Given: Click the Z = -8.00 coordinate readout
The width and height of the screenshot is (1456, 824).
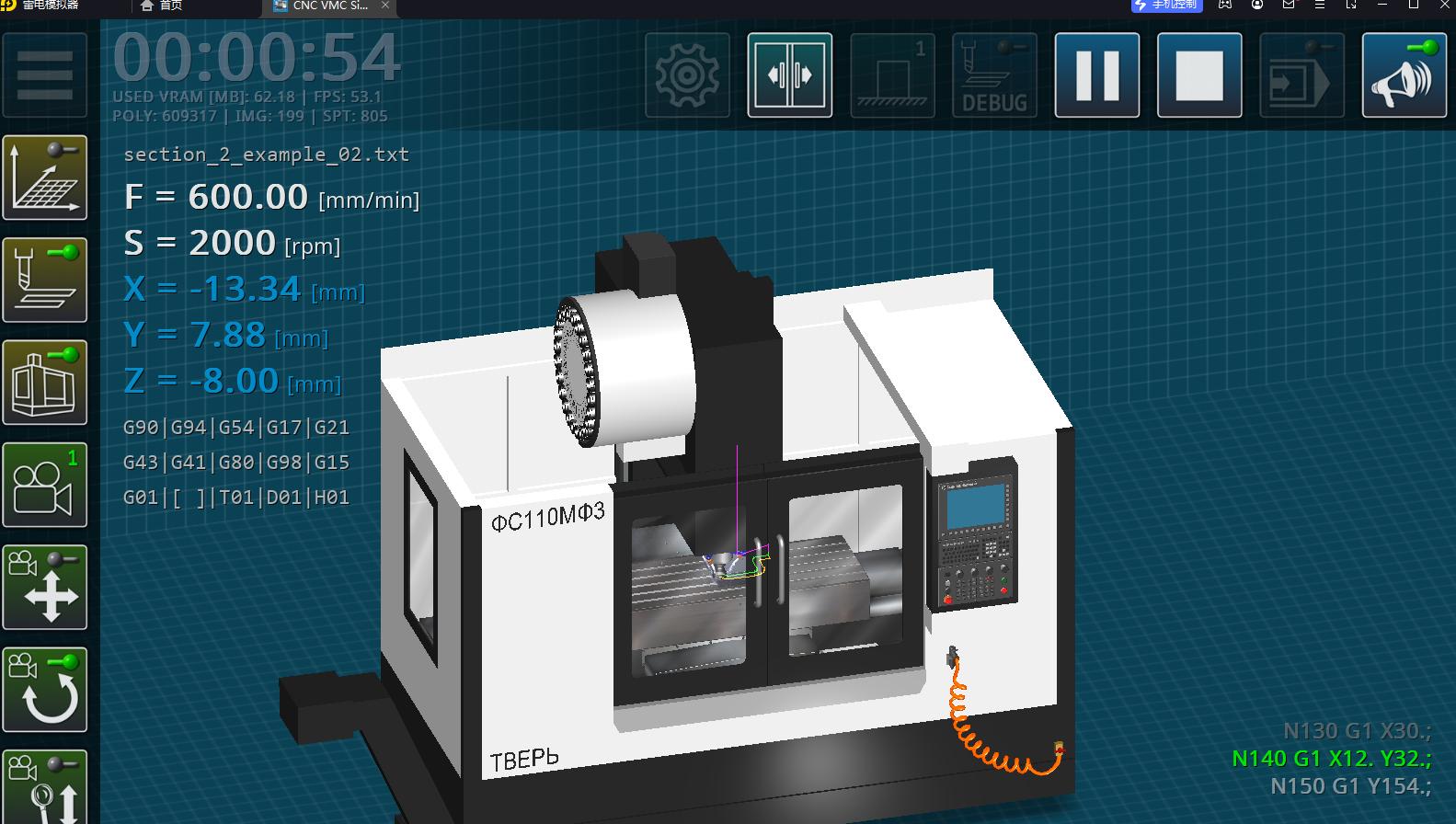Looking at the screenshot, I should coord(232,381).
